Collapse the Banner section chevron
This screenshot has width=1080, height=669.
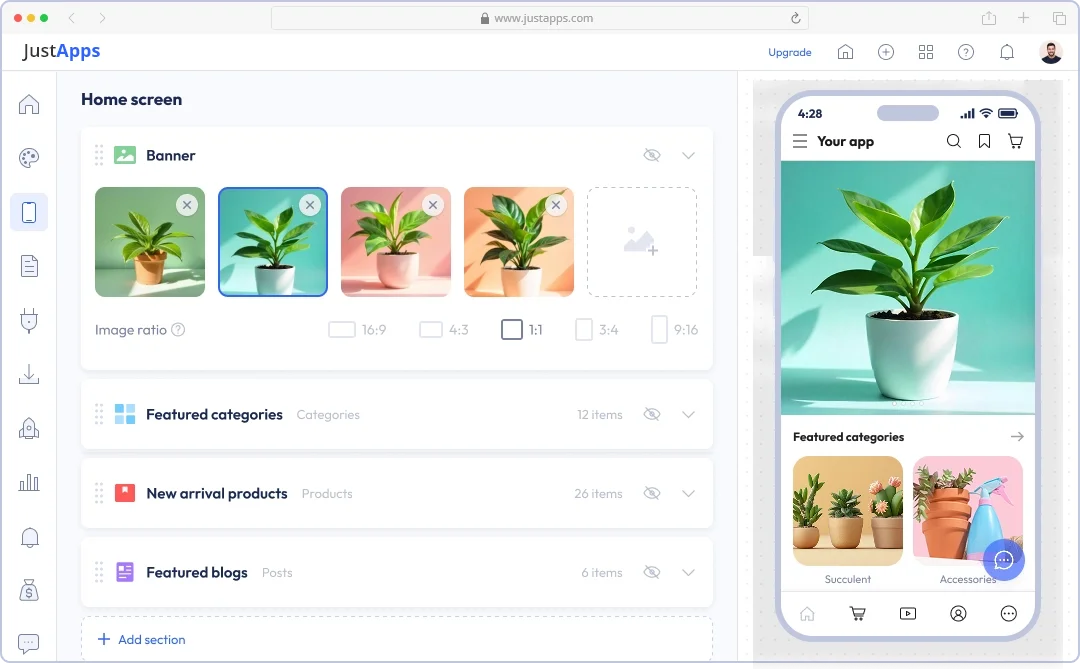tap(688, 156)
